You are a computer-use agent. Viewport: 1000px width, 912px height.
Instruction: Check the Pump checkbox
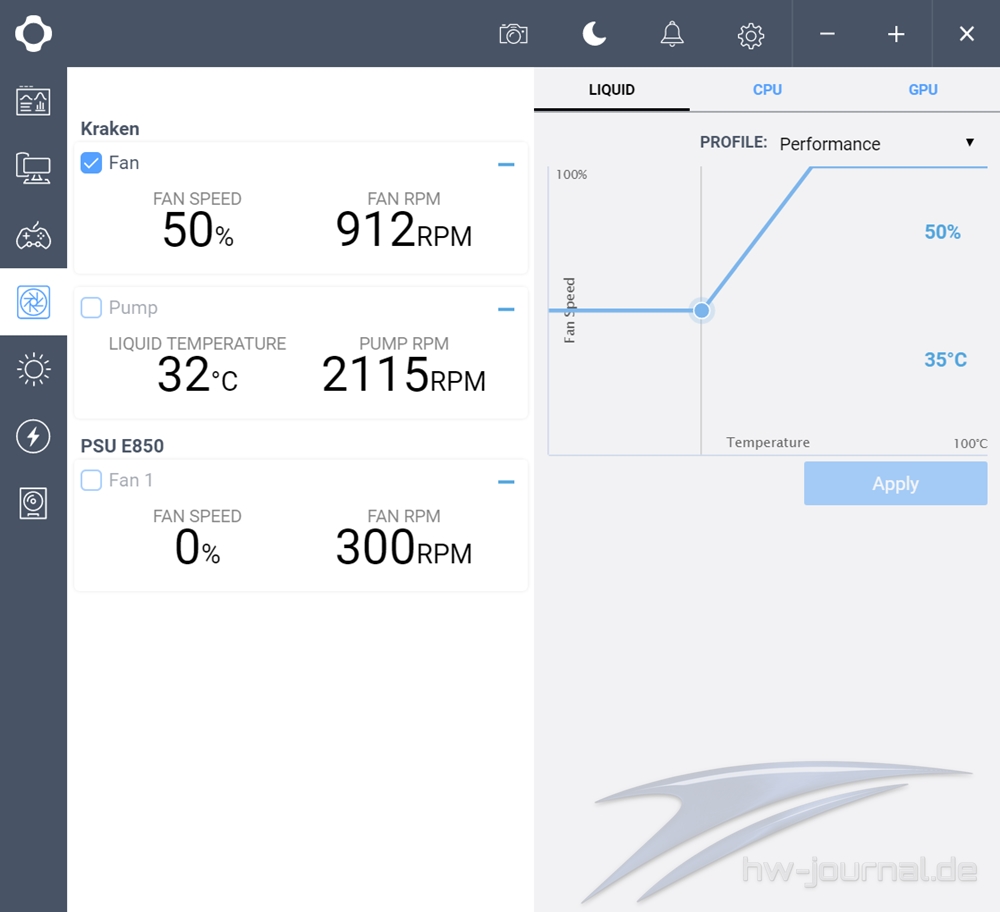click(91, 307)
